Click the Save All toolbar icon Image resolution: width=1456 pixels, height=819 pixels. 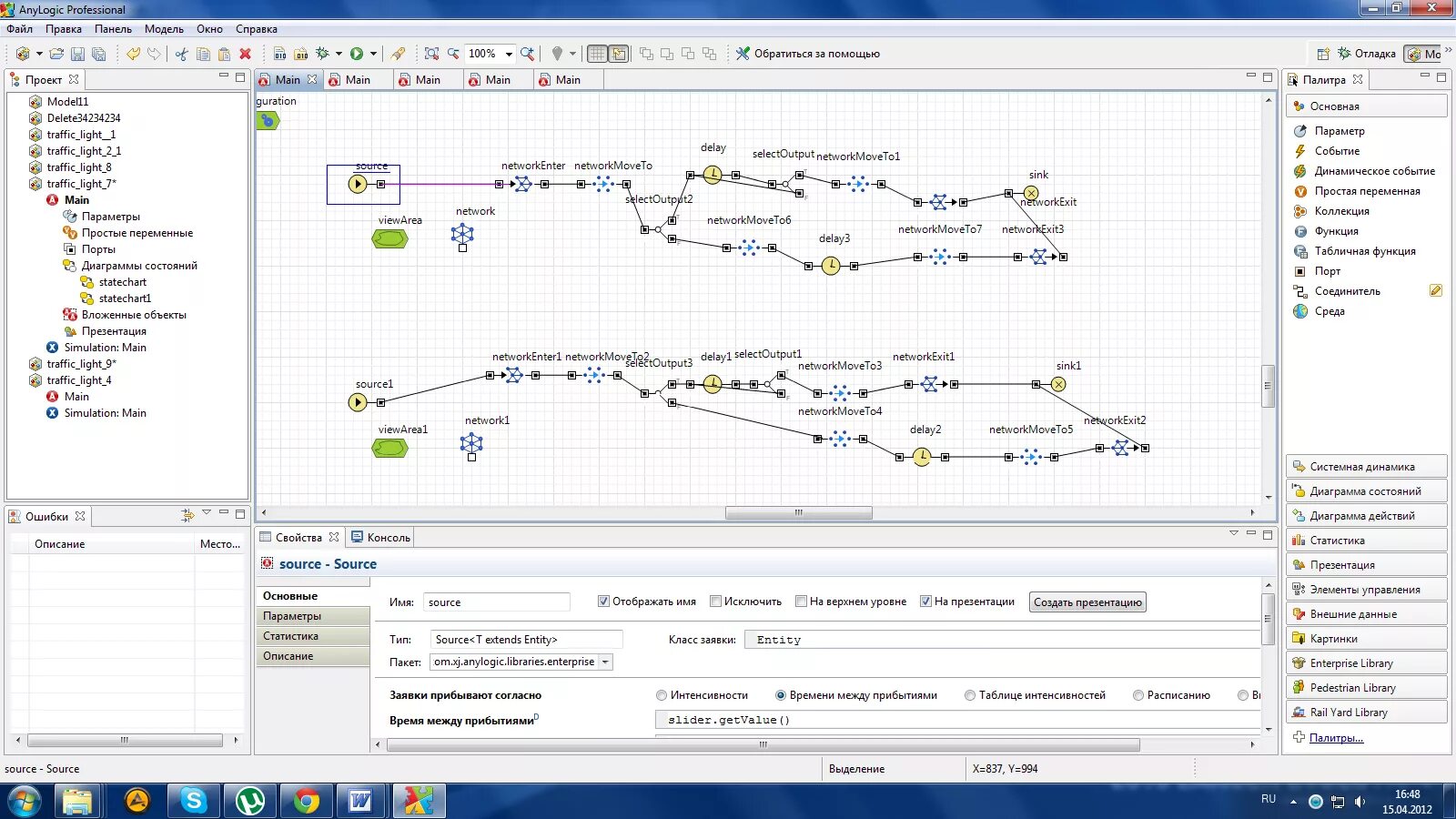(98, 54)
